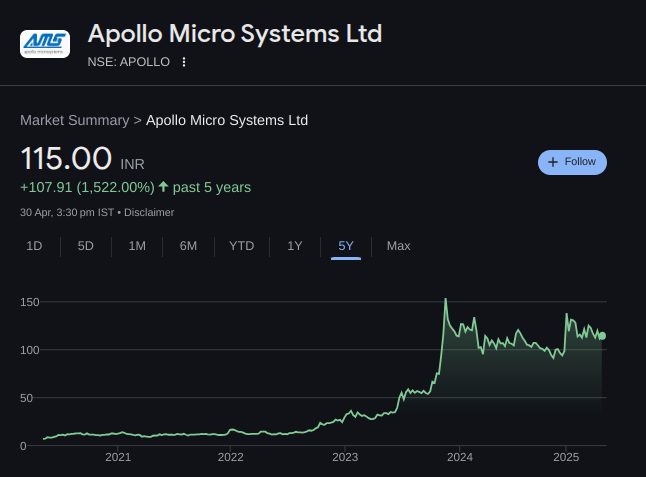Click the Apollo Micro Systems Ltd title

click(235, 33)
